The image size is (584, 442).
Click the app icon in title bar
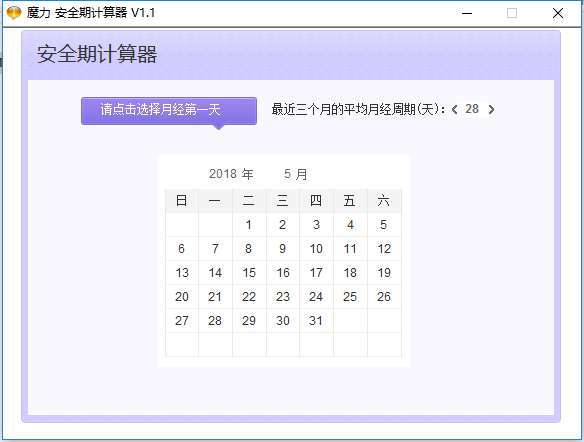point(14,13)
